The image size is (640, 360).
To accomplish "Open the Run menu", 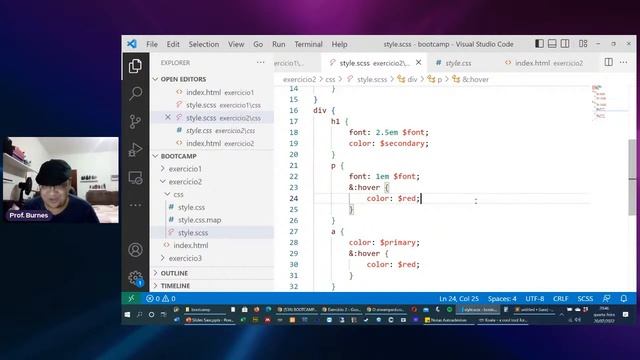I will pos(279,44).
